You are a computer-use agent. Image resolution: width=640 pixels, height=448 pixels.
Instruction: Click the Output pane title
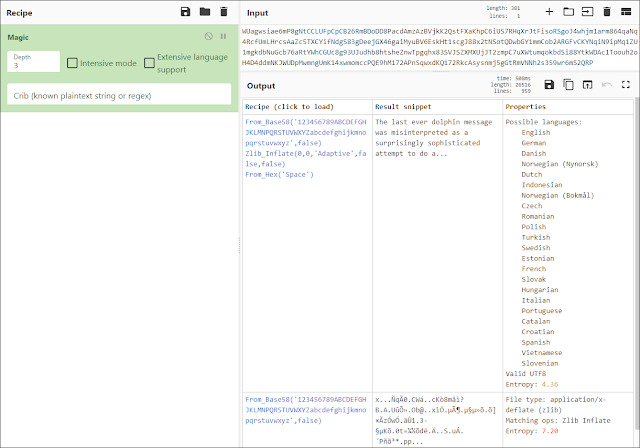261,86
